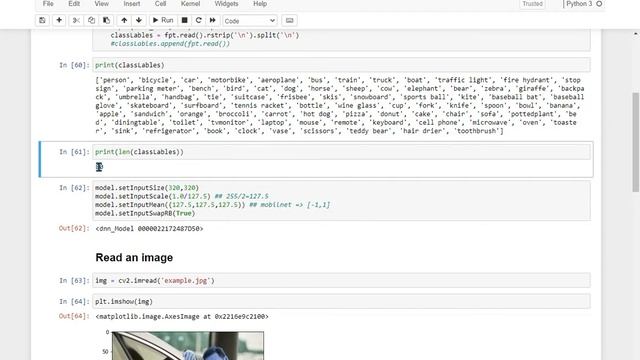Move the selected cell up with the arrow icon
This screenshot has height=360, width=640.
click(x=124, y=20)
